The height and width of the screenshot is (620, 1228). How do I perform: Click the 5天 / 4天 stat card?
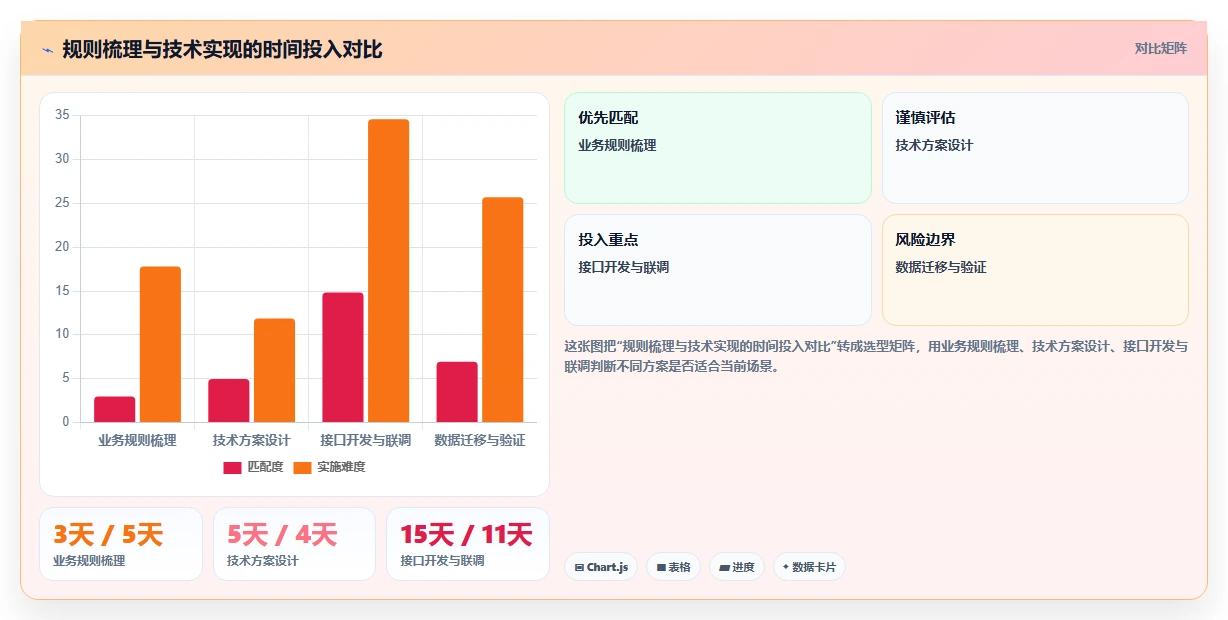pyautogui.click(x=294, y=544)
